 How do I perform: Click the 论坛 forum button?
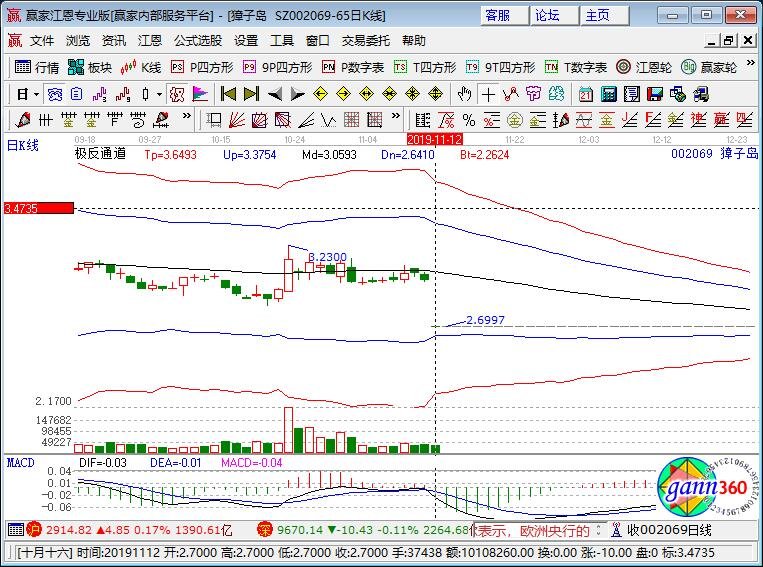click(x=555, y=16)
